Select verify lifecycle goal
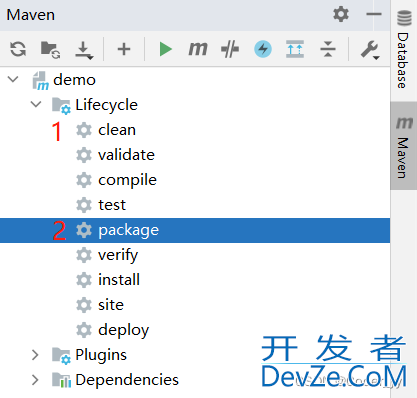417x398 pixels. [x=195, y=255]
